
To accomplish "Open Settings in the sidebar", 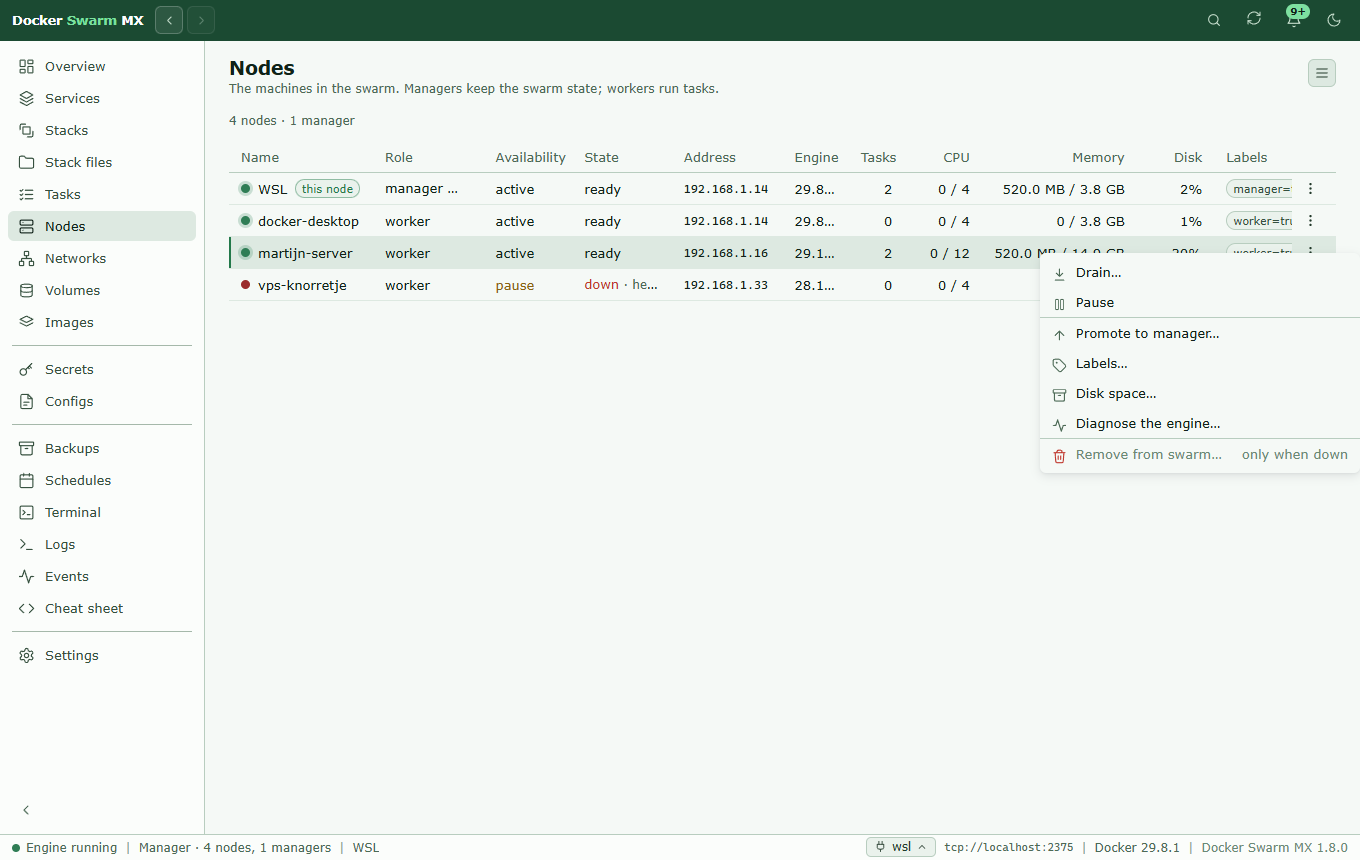I will tap(102, 655).
